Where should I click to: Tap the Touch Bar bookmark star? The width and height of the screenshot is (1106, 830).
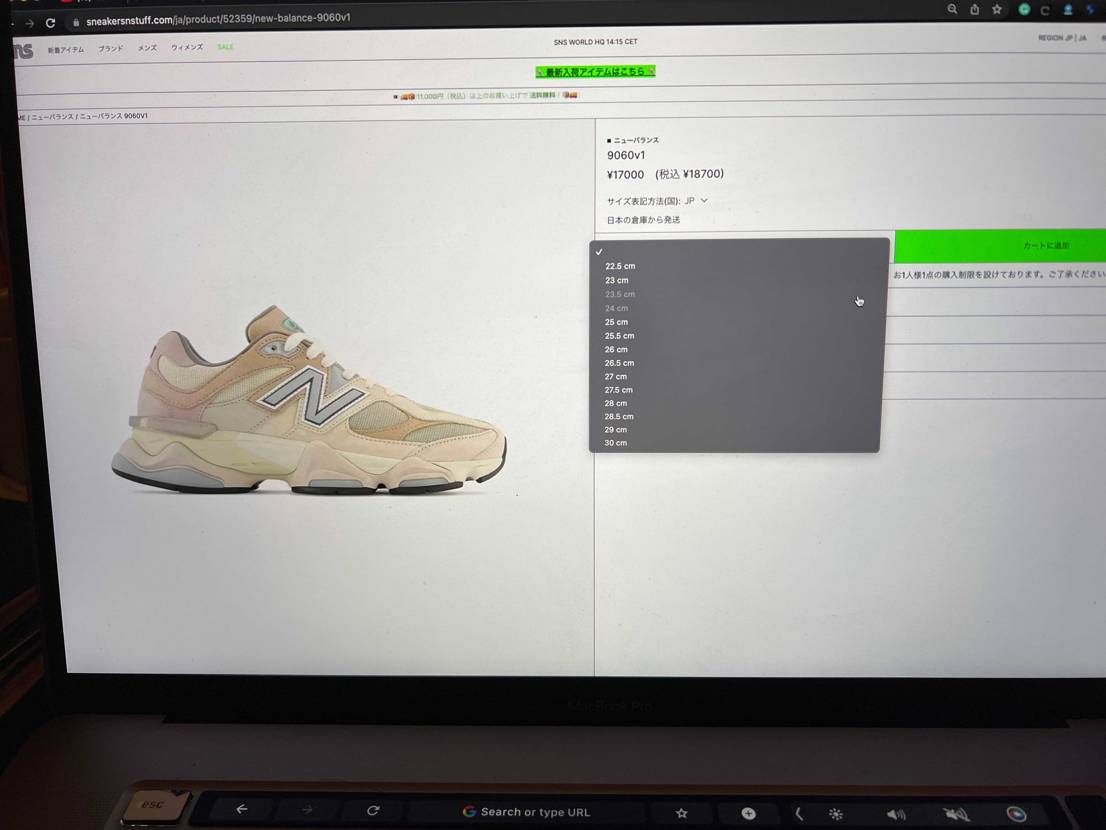[681, 813]
